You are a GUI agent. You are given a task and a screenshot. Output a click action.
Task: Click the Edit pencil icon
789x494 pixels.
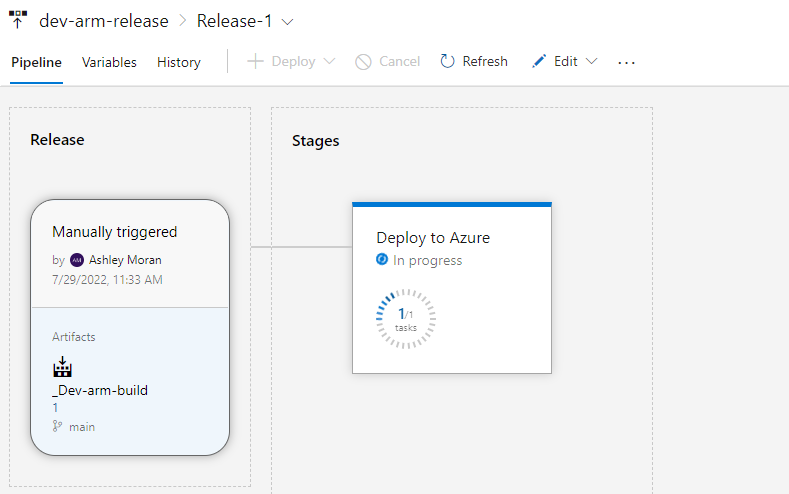tap(539, 62)
